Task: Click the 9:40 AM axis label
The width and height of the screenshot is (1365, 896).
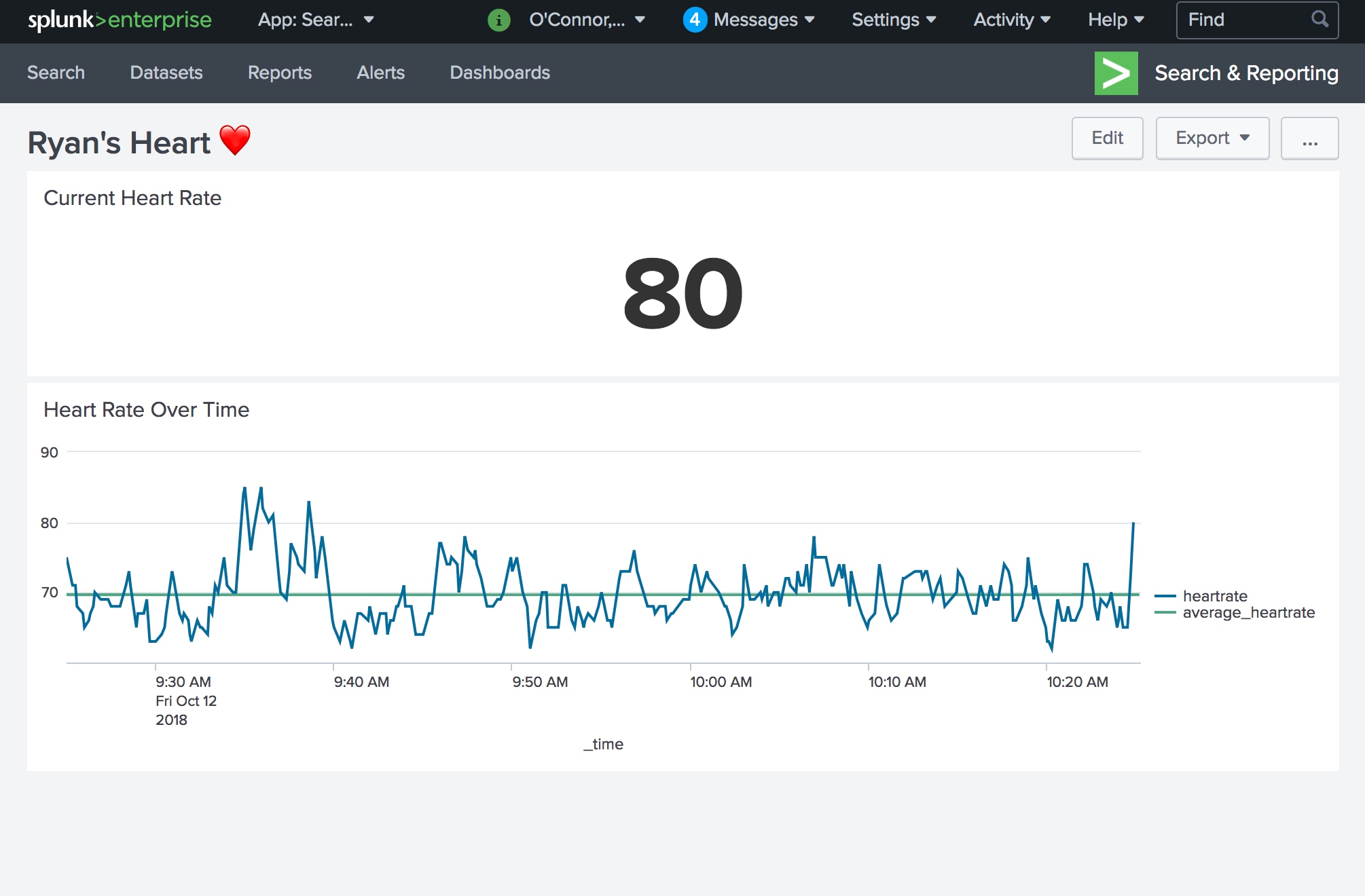Action: [x=361, y=682]
